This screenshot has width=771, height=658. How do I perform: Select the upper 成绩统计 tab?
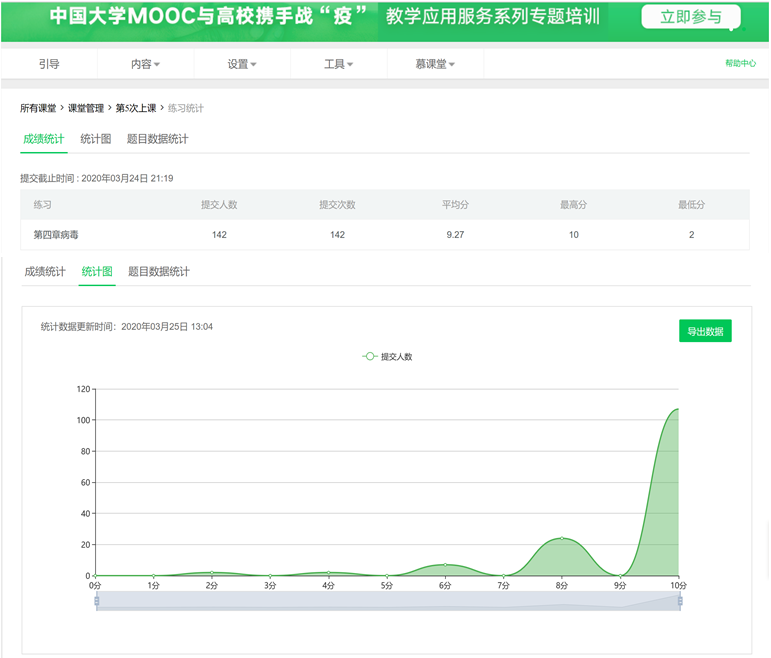pos(44,139)
